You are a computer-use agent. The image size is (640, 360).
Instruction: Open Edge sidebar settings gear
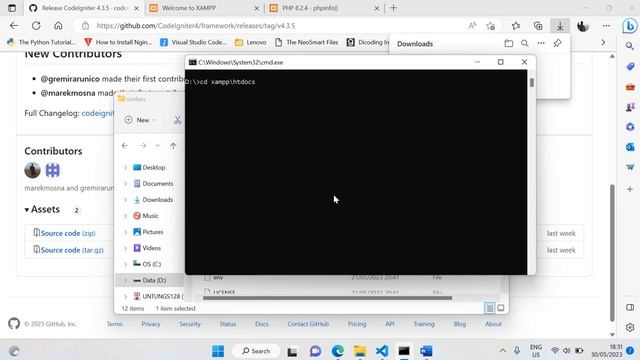point(630,327)
